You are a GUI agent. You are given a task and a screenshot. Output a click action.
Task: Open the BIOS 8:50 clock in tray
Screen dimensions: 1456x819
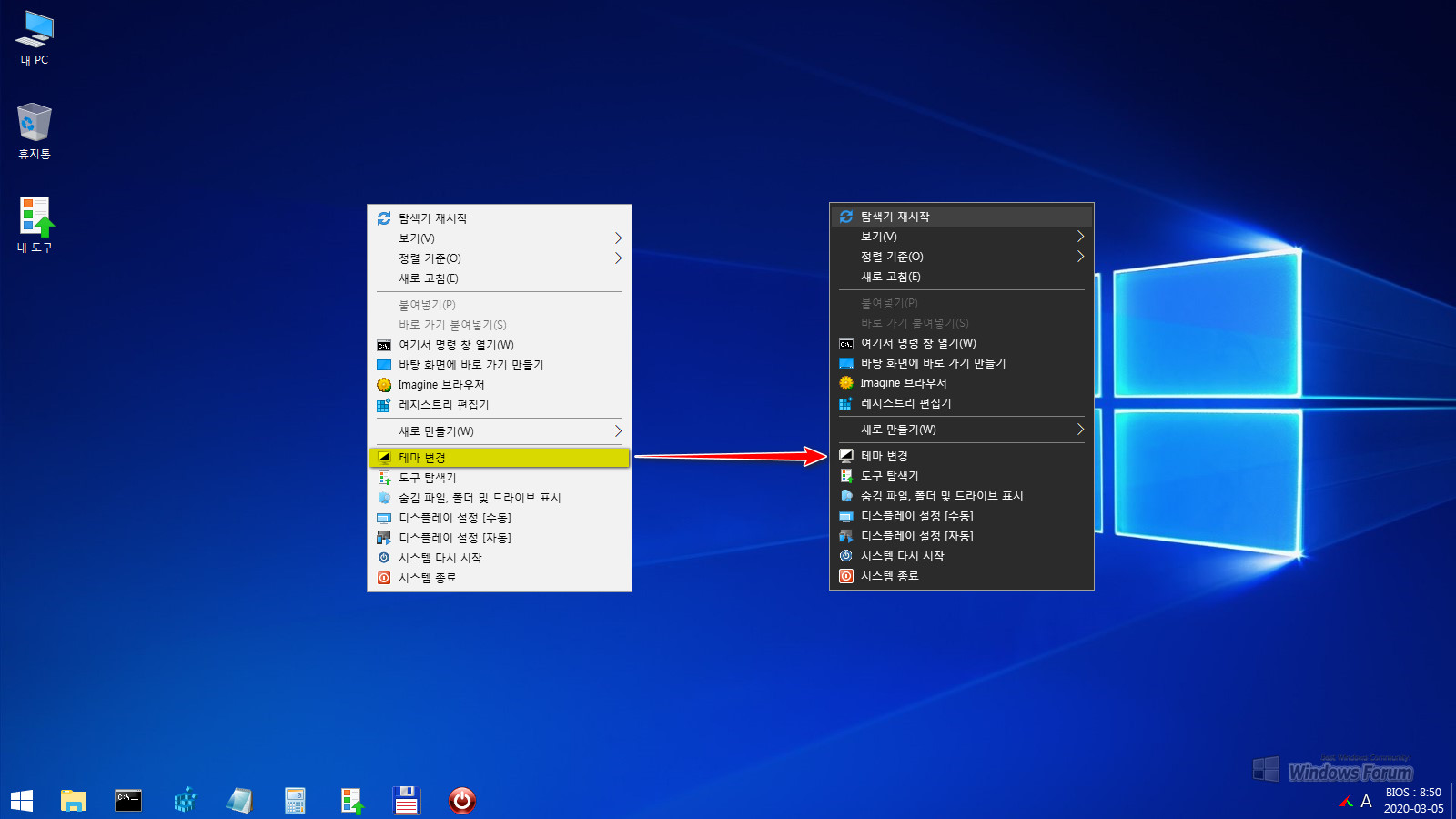click(x=1413, y=801)
